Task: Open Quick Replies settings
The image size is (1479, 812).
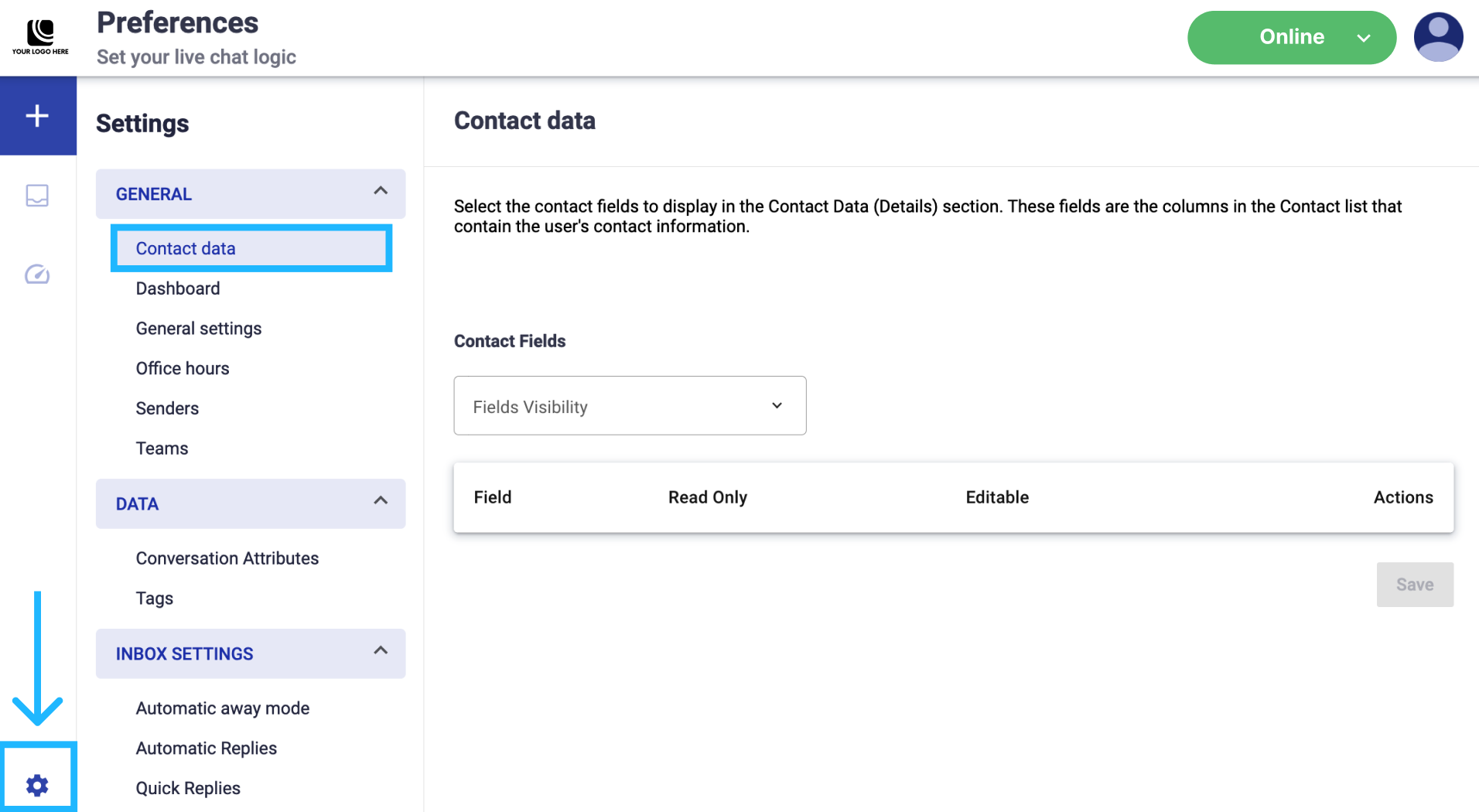Action: [188, 788]
